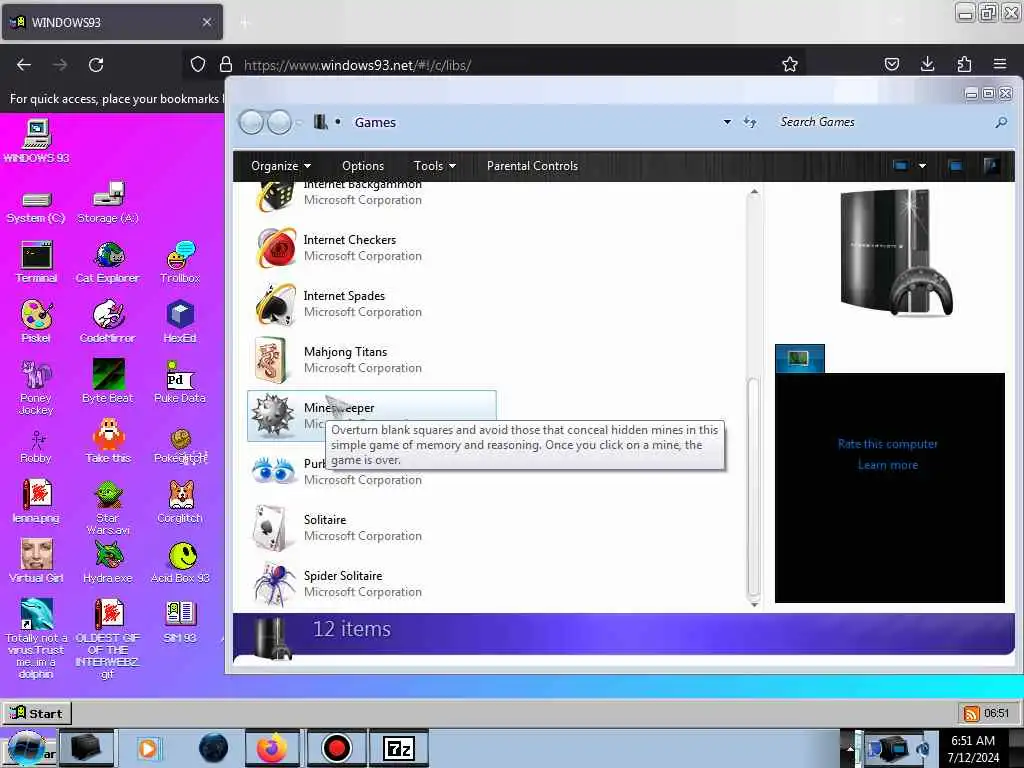Viewport: 1024px width, 768px height.
Task: Launch Robby desktop icon
Action: [36, 447]
